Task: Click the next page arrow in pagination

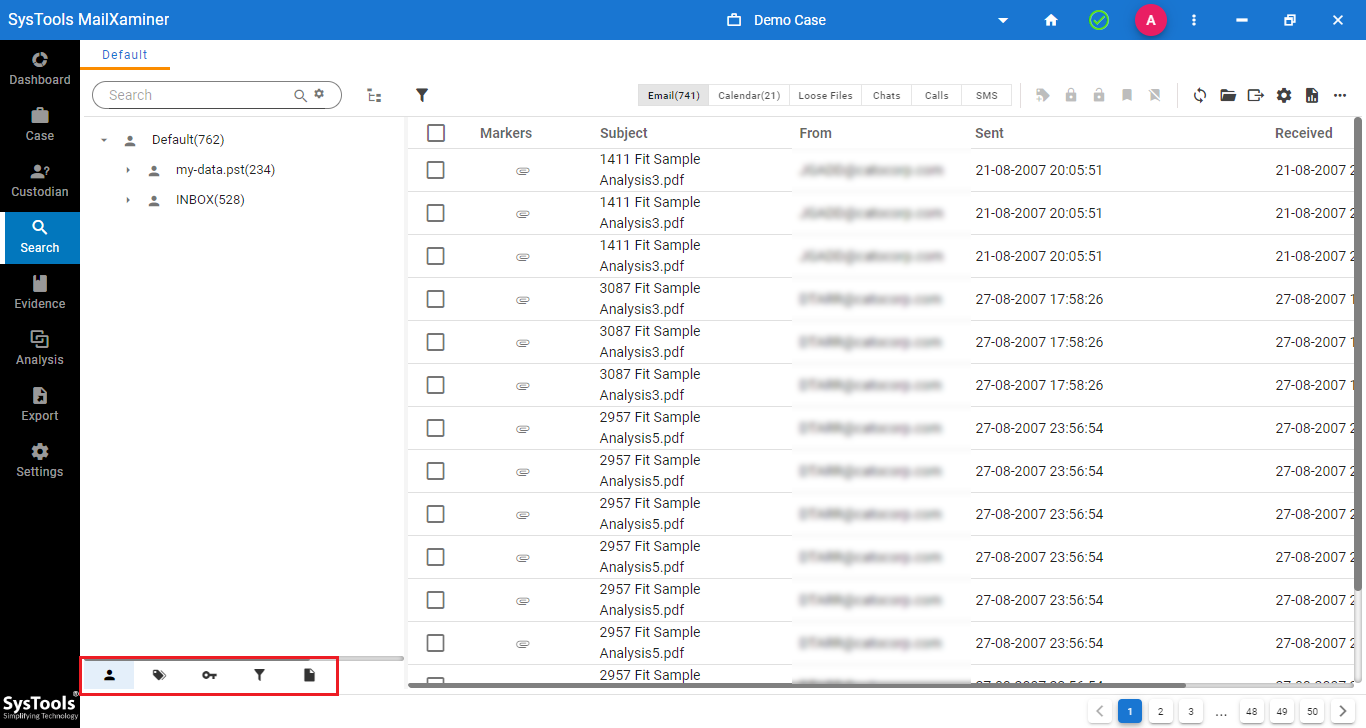Action: [x=1343, y=712]
